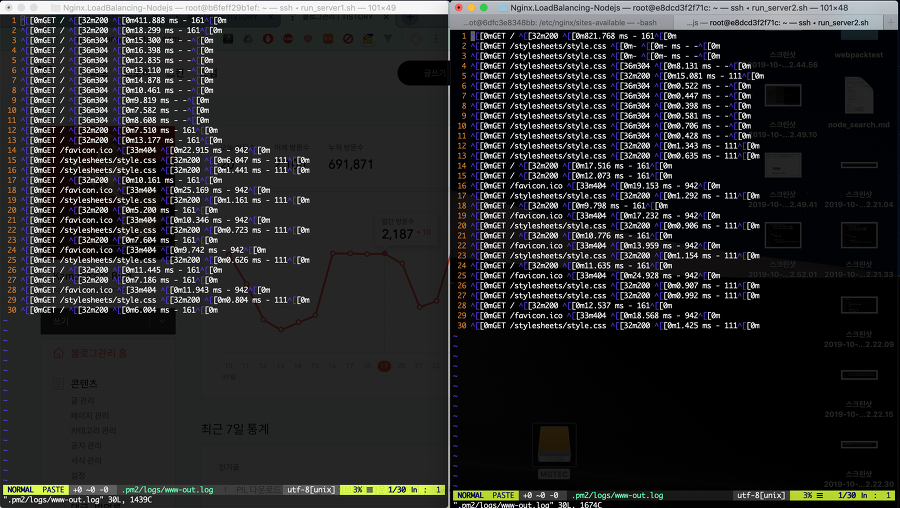
Task: Click the run_server1.sh window title text
Action: tap(230, 7)
